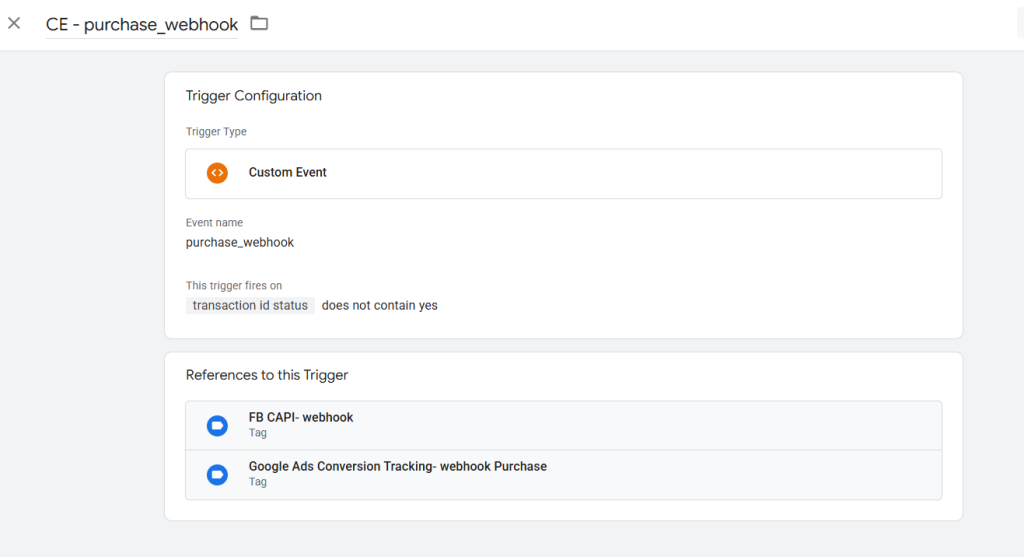Click the blue tag icon for FB CAPI- webhook
The height and width of the screenshot is (557, 1024).
pos(217,426)
